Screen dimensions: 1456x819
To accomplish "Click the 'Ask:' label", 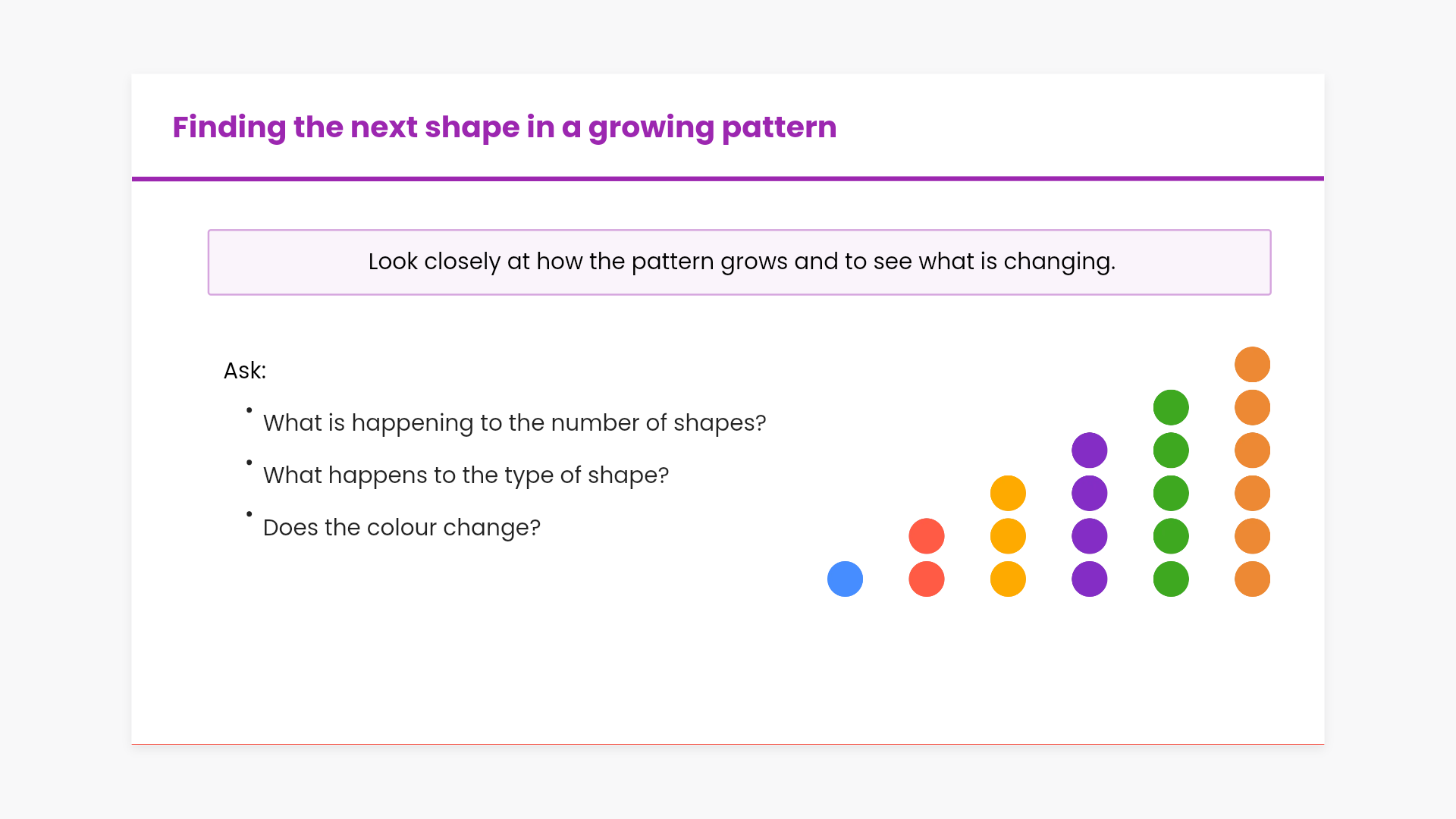I will tap(245, 371).
